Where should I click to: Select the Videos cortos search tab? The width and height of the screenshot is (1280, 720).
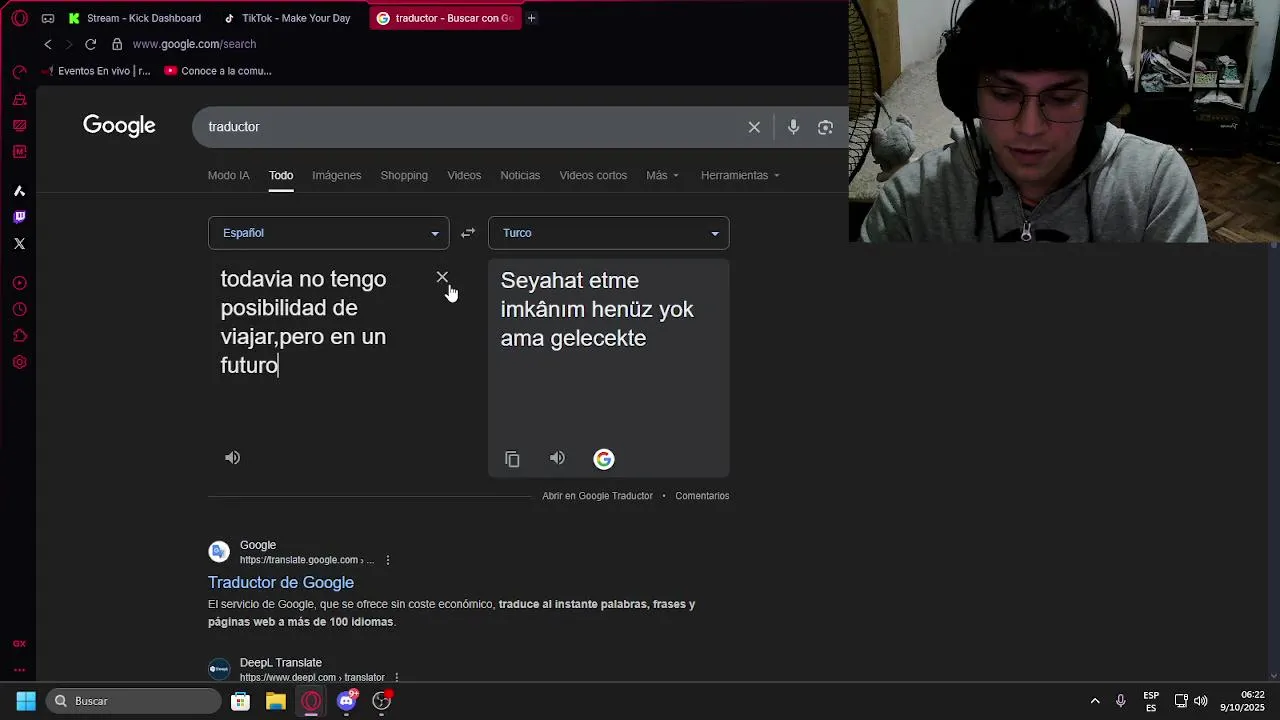point(593,175)
